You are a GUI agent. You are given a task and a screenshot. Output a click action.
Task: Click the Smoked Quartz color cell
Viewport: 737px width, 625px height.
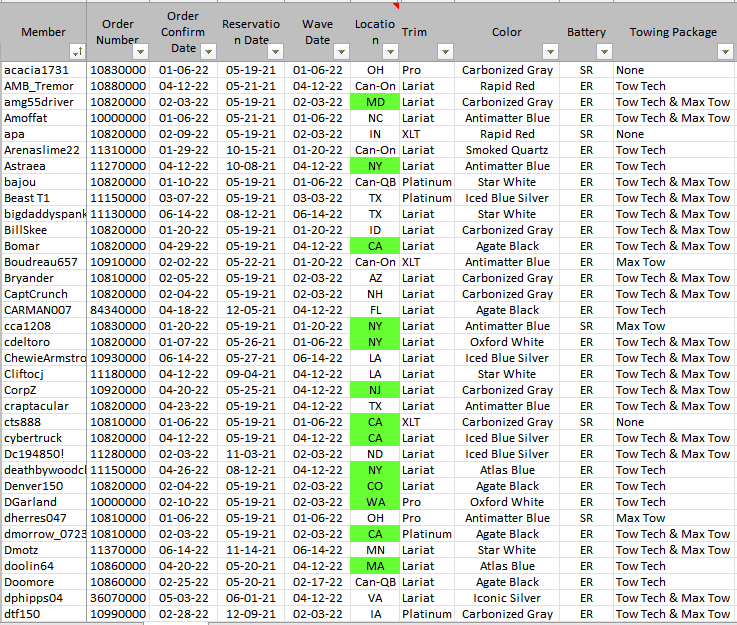[507, 150]
